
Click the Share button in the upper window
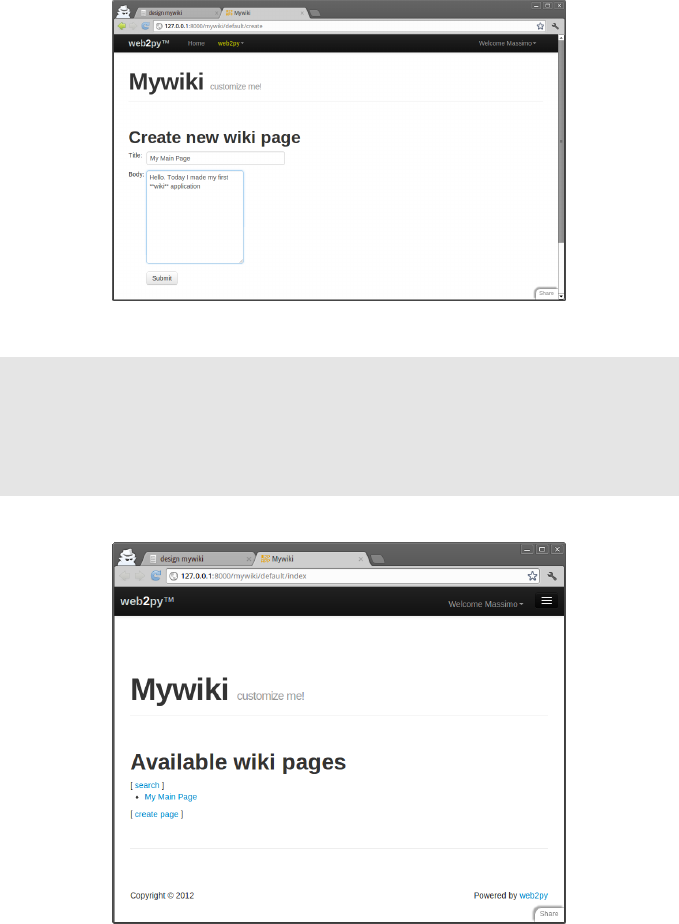tap(546, 293)
